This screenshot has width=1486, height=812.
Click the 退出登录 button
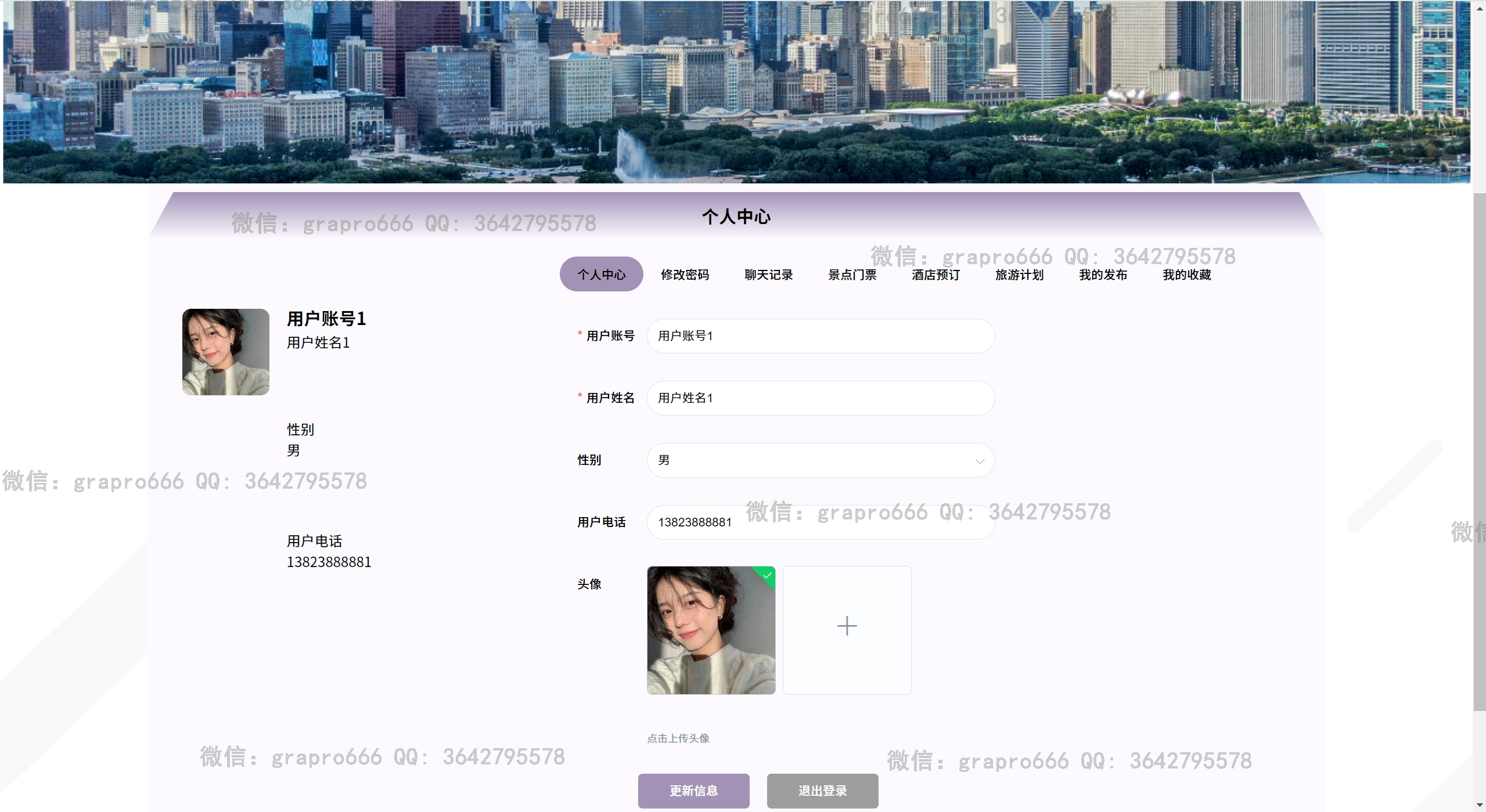[822, 791]
